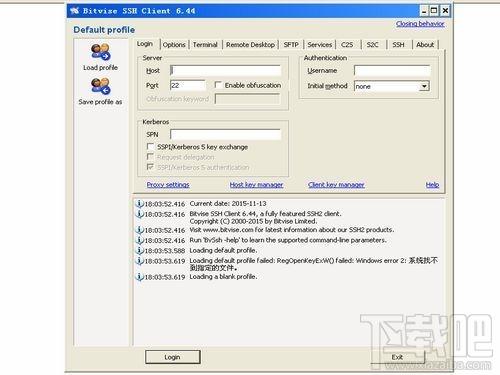This screenshot has width=500, height=375.
Task: Maximize the Bitvise SSH Client window
Action: click(434, 11)
